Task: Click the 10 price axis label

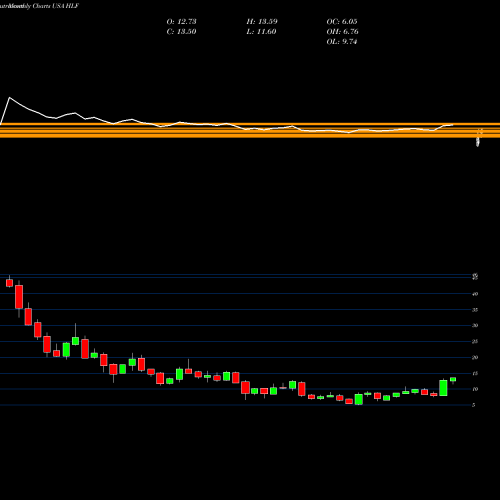Action: 475,389
